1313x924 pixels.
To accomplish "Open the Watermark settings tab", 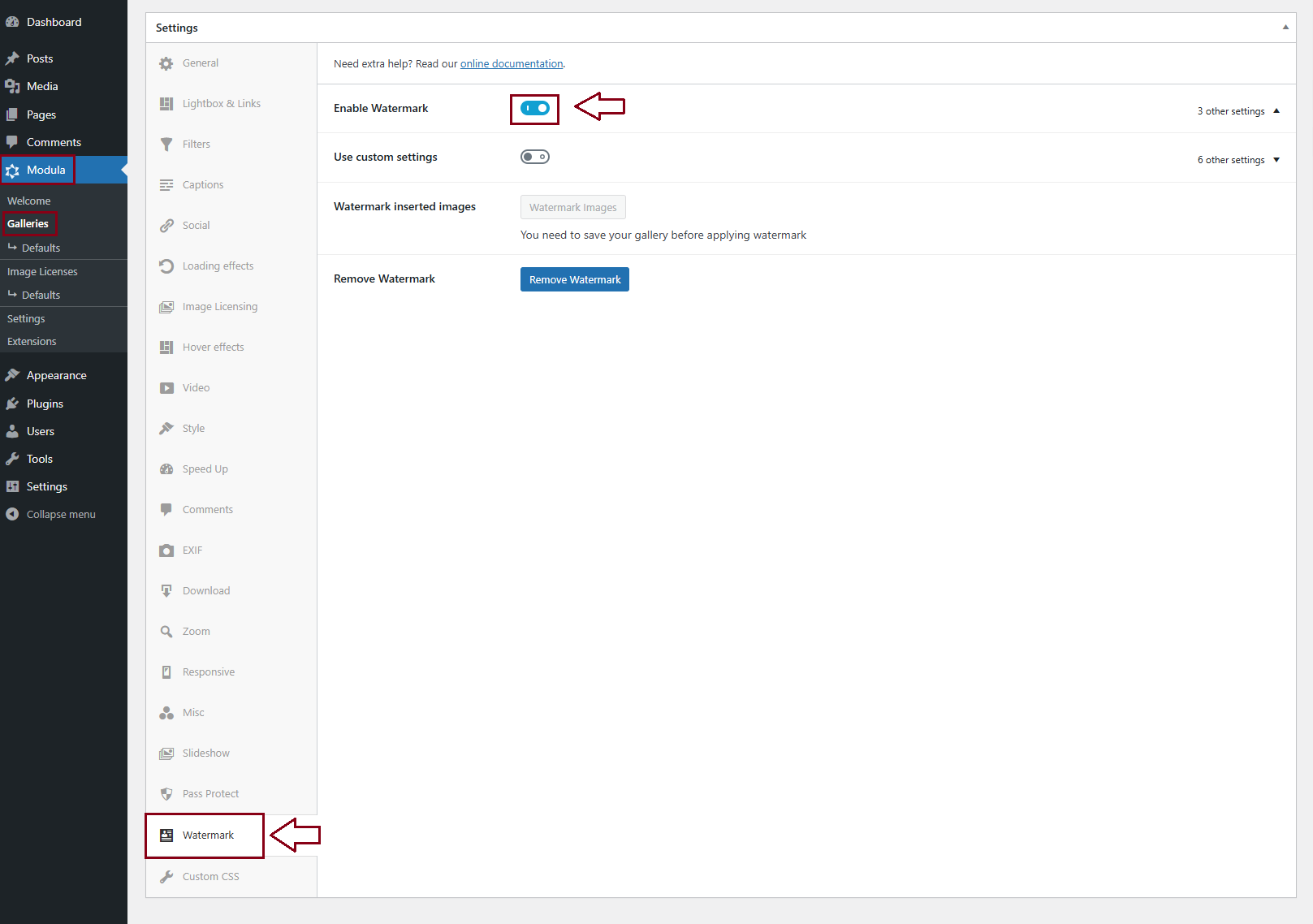I will point(208,835).
